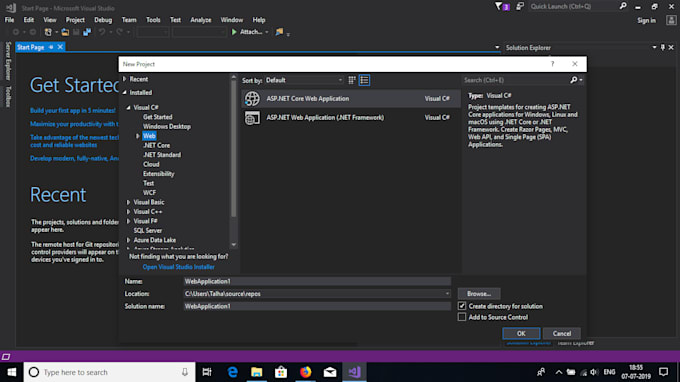Viewport: 680px width, 382px height.
Task: Select the .NET Core category
Action: point(157,146)
